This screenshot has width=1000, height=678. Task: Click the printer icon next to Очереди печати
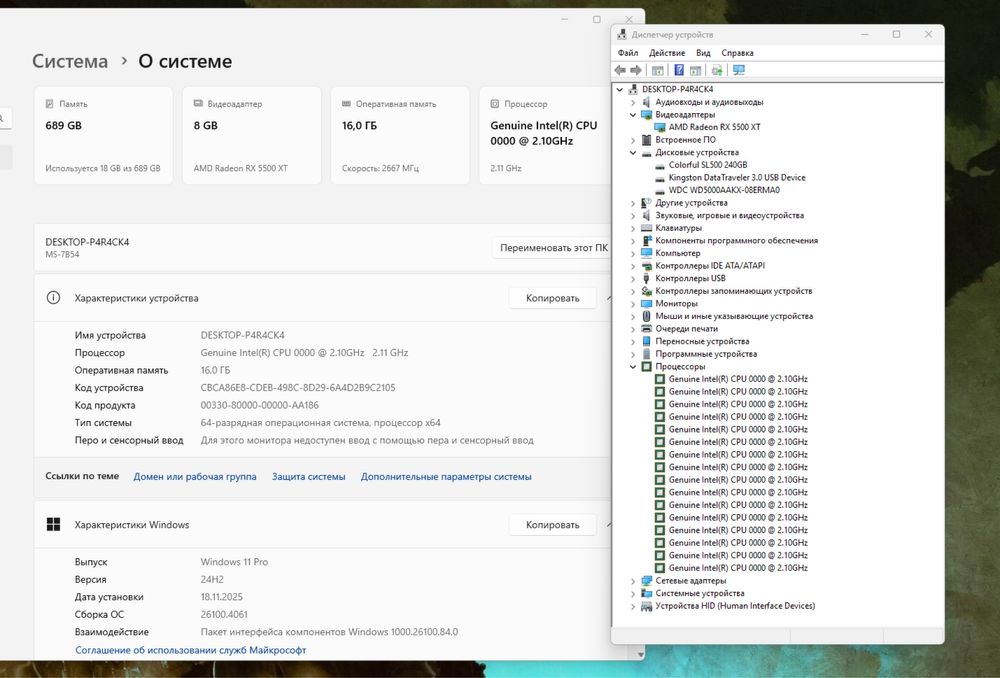pyautogui.click(x=646, y=329)
